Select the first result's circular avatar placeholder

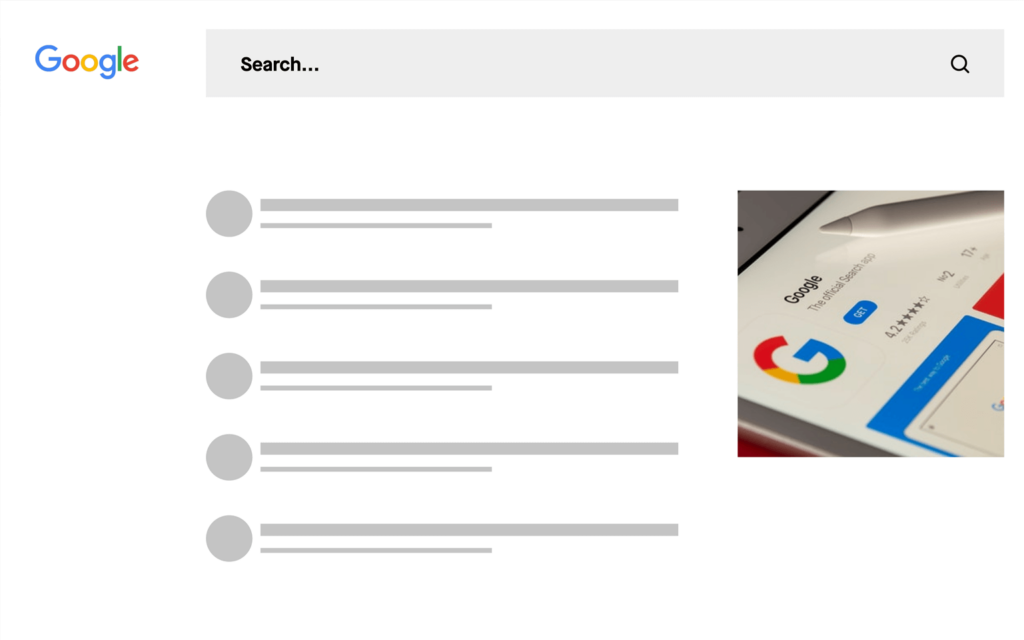pyautogui.click(x=229, y=213)
